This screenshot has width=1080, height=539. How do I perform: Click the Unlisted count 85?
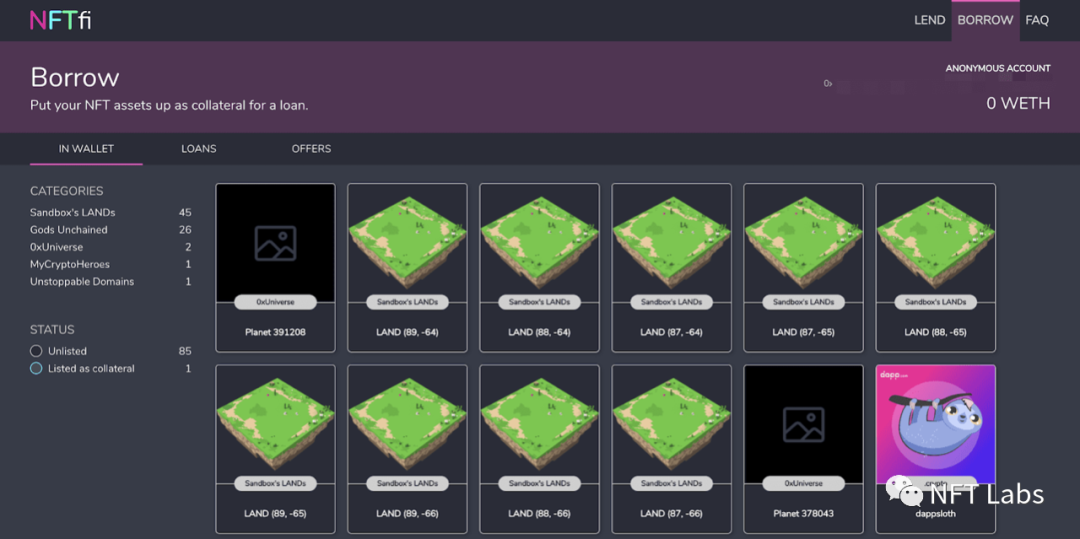(x=185, y=351)
